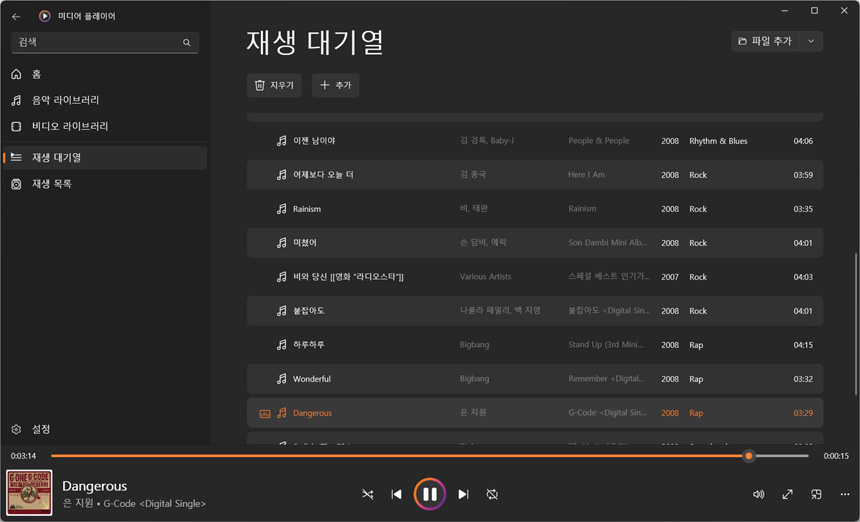Expand the 파일 추가 dropdown arrow
The height and width of the screenshot is (522, 860).
tap(810, 41)
